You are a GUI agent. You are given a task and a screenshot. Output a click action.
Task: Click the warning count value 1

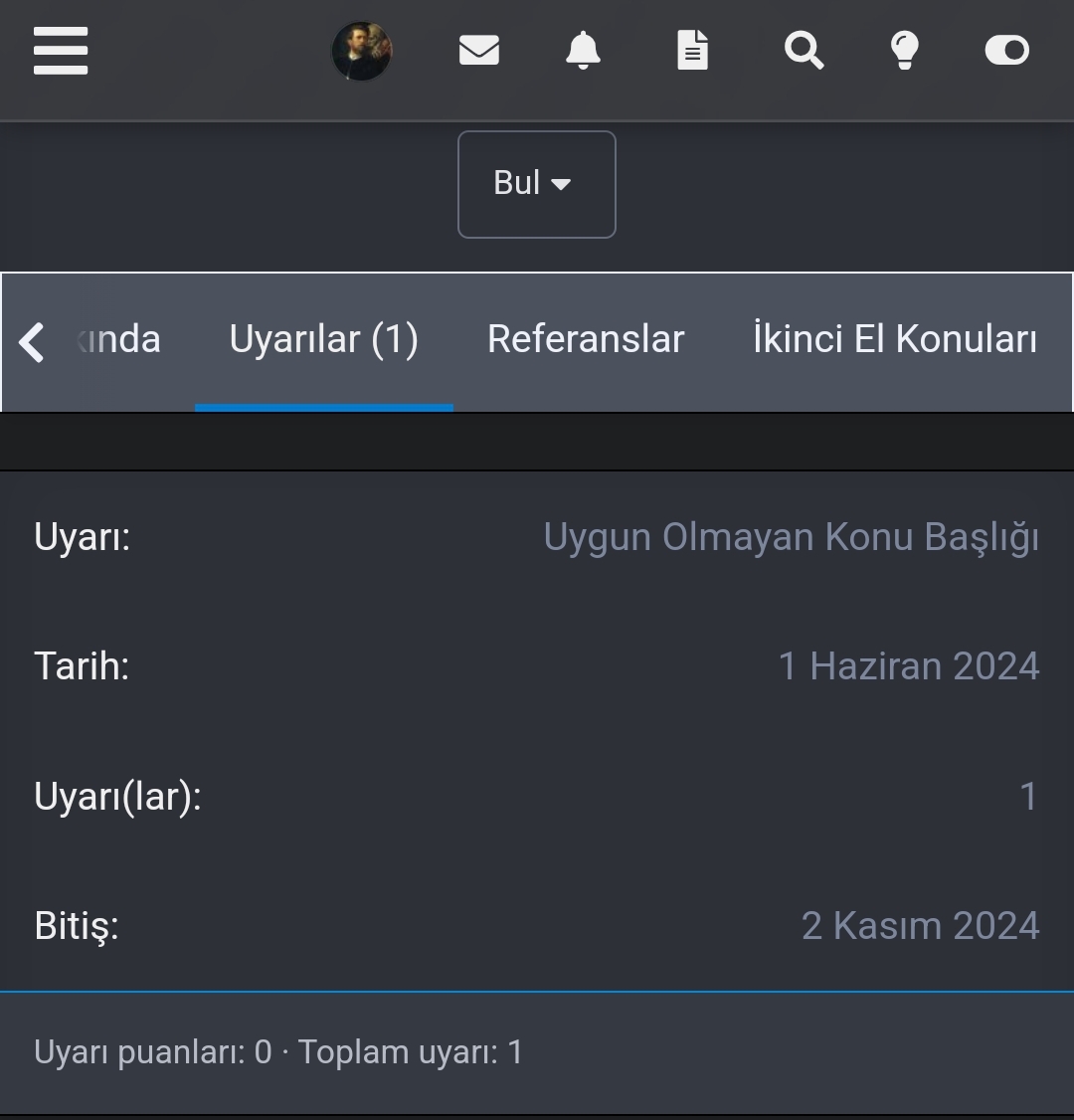(x=1028, y=797)
